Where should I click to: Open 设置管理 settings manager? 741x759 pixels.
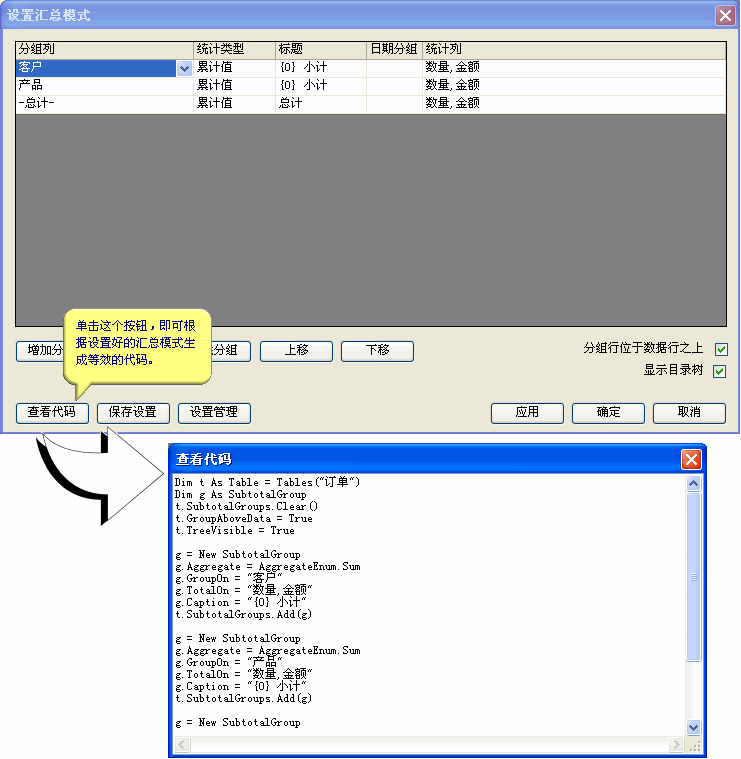click(x=214, y=413)
